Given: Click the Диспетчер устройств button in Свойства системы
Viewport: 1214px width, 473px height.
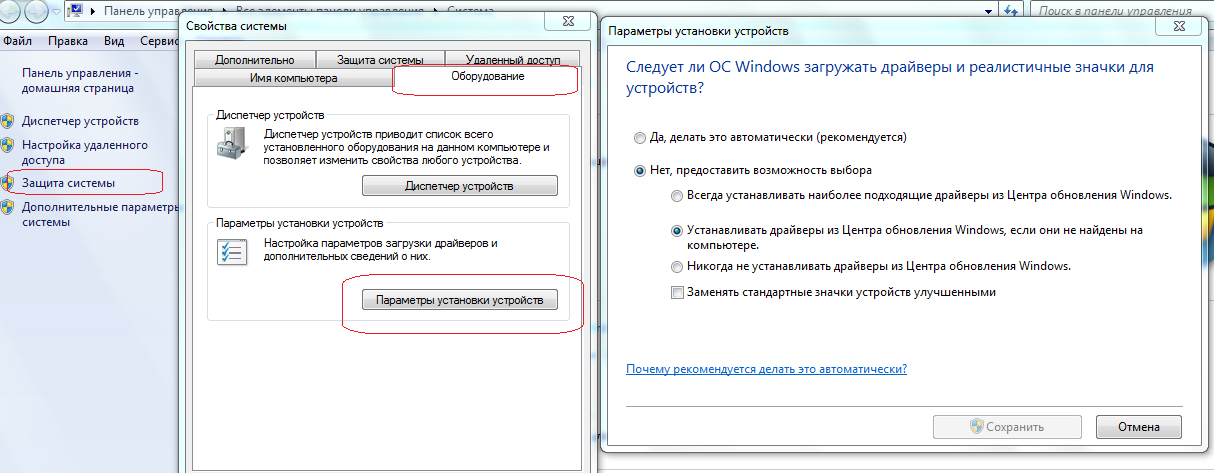Looking at the screenshot, I should click(459, 186).
